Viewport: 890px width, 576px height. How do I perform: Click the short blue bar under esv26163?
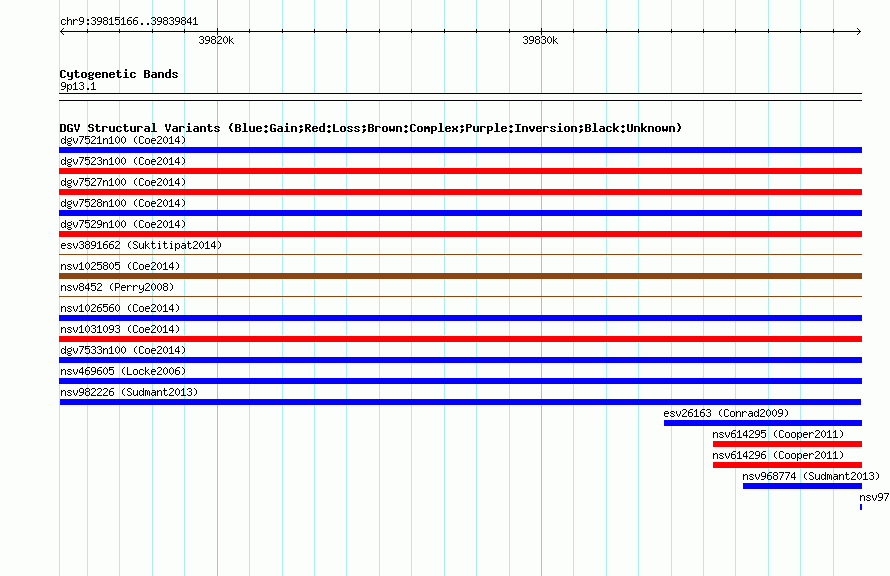click(763, 423)
